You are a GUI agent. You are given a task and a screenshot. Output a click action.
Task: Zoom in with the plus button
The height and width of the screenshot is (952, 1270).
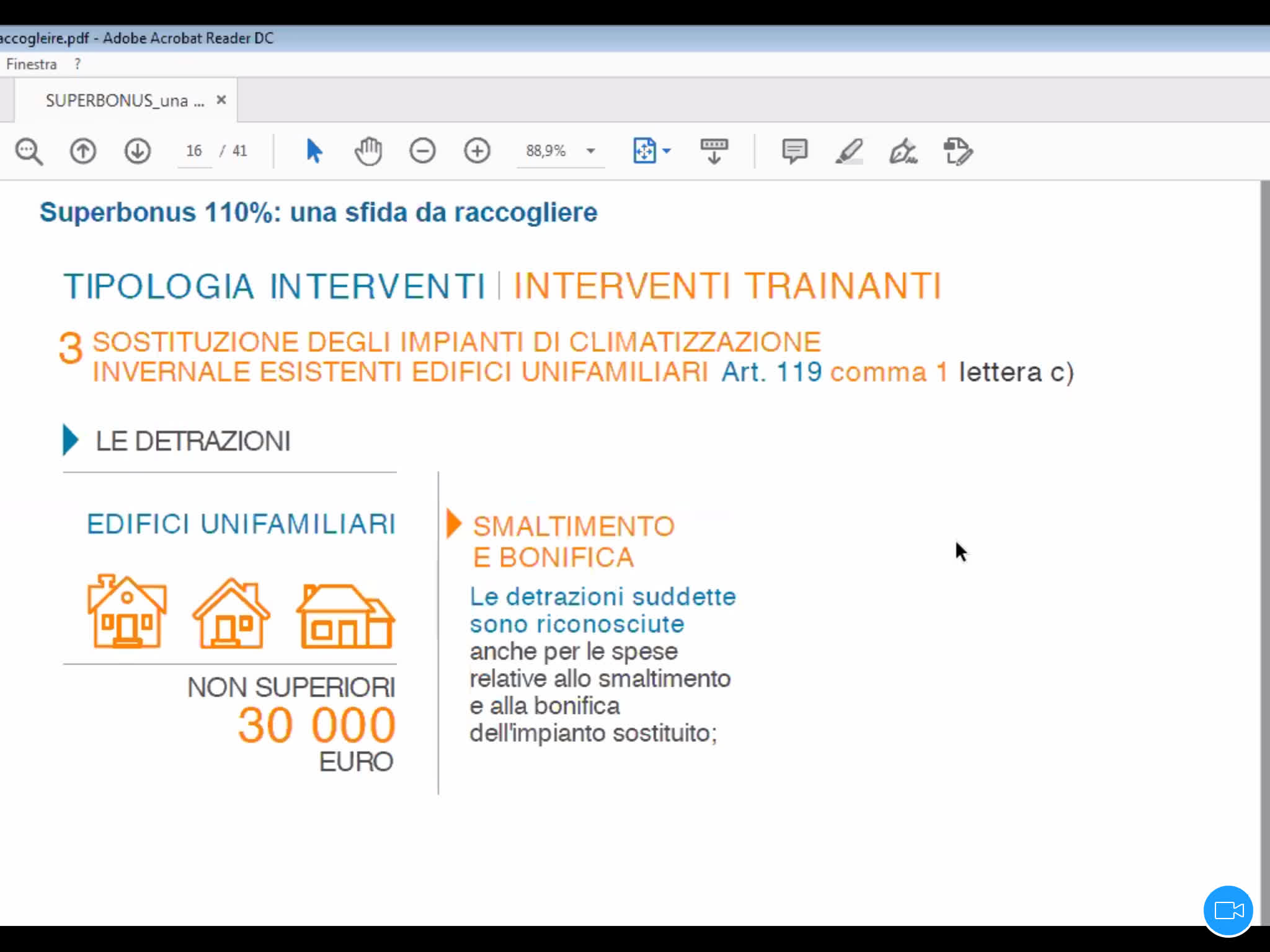click(x=477, y=151)
